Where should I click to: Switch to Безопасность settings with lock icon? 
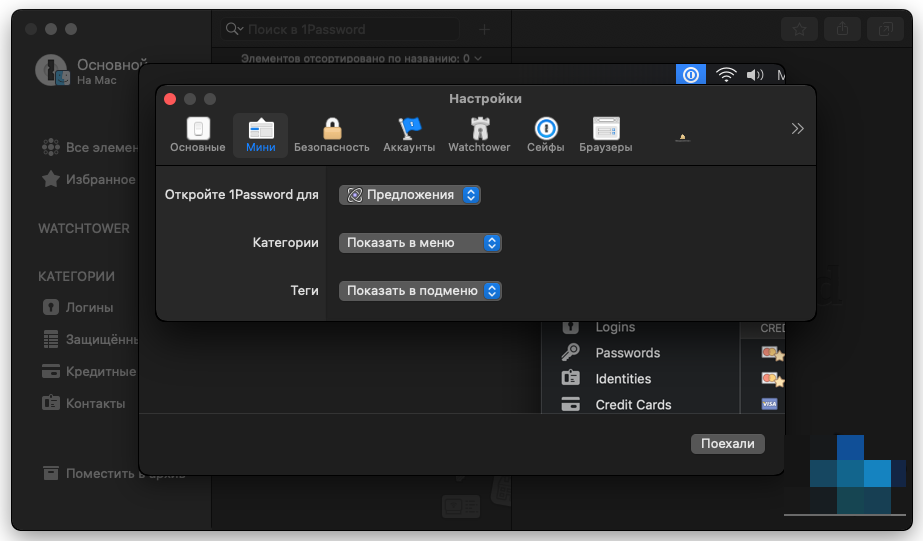pos(332,135)
